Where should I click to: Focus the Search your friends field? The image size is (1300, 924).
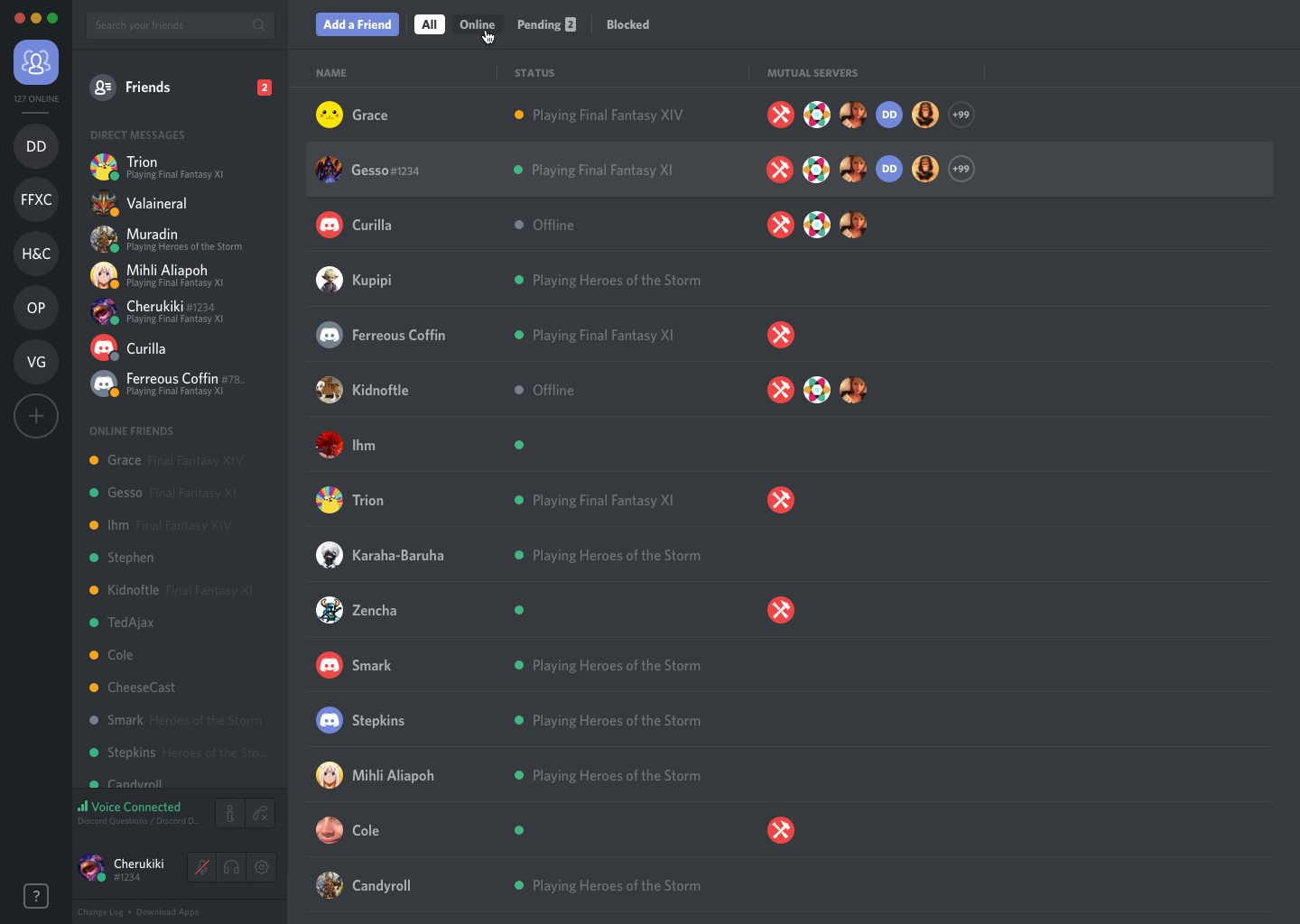click(x=181, y=25)
